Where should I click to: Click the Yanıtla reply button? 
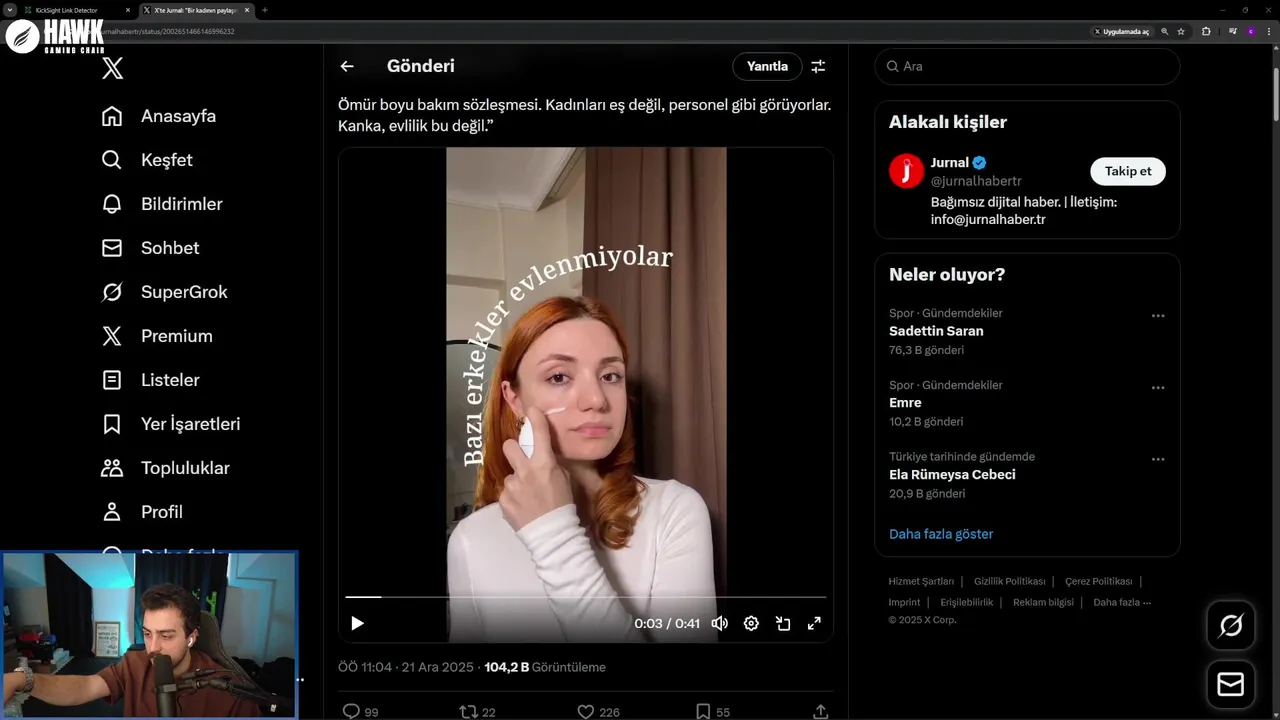tap(767, 66)
